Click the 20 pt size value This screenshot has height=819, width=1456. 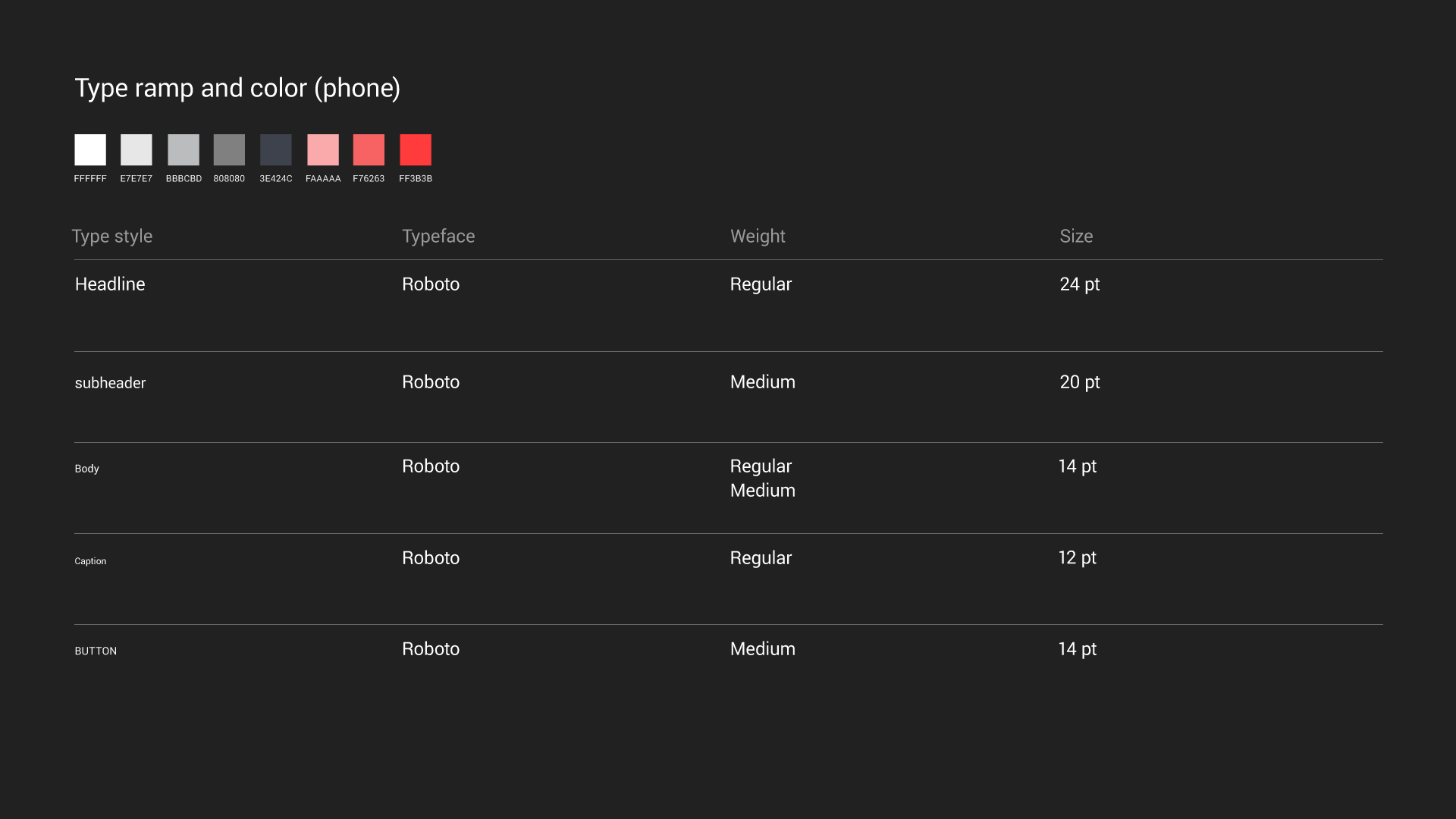(x=1079, y=382)
